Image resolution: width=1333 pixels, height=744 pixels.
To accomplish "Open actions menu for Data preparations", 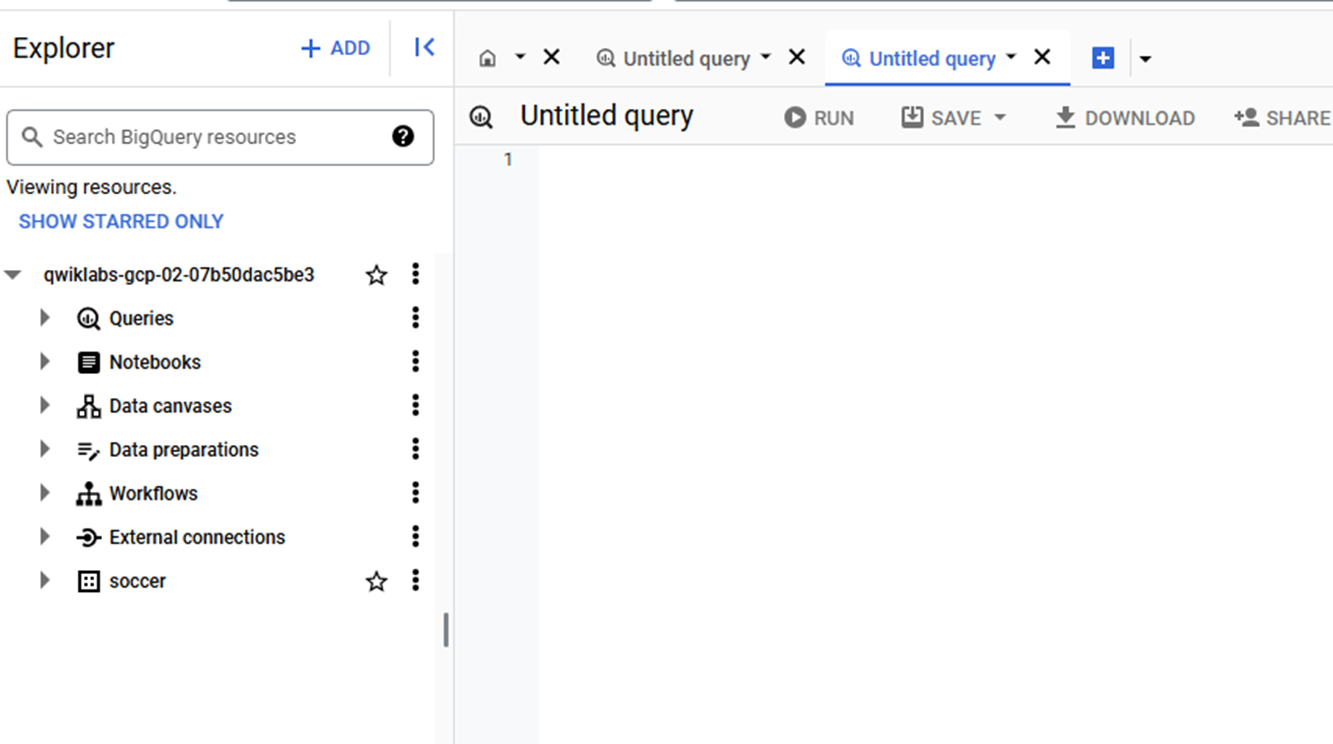I will coord(416,449).
